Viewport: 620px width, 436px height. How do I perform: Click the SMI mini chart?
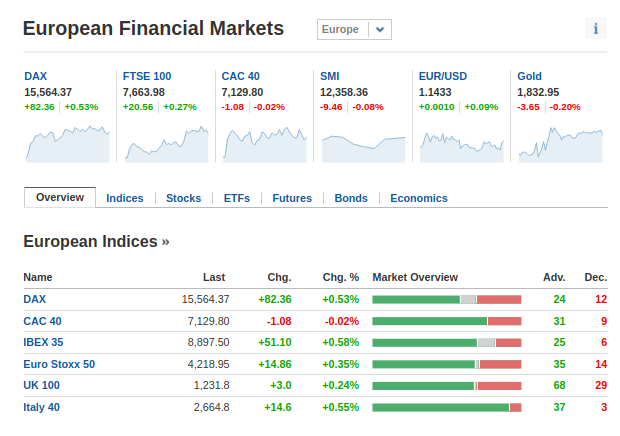pyautogui.click(x=364, y=148)
